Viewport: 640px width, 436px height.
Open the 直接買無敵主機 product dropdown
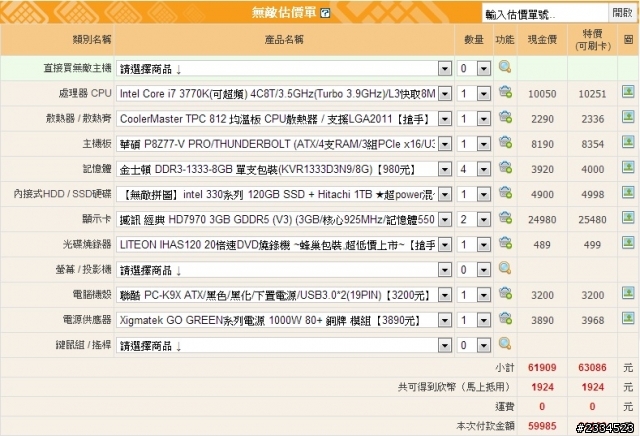(x=284, y=69)
